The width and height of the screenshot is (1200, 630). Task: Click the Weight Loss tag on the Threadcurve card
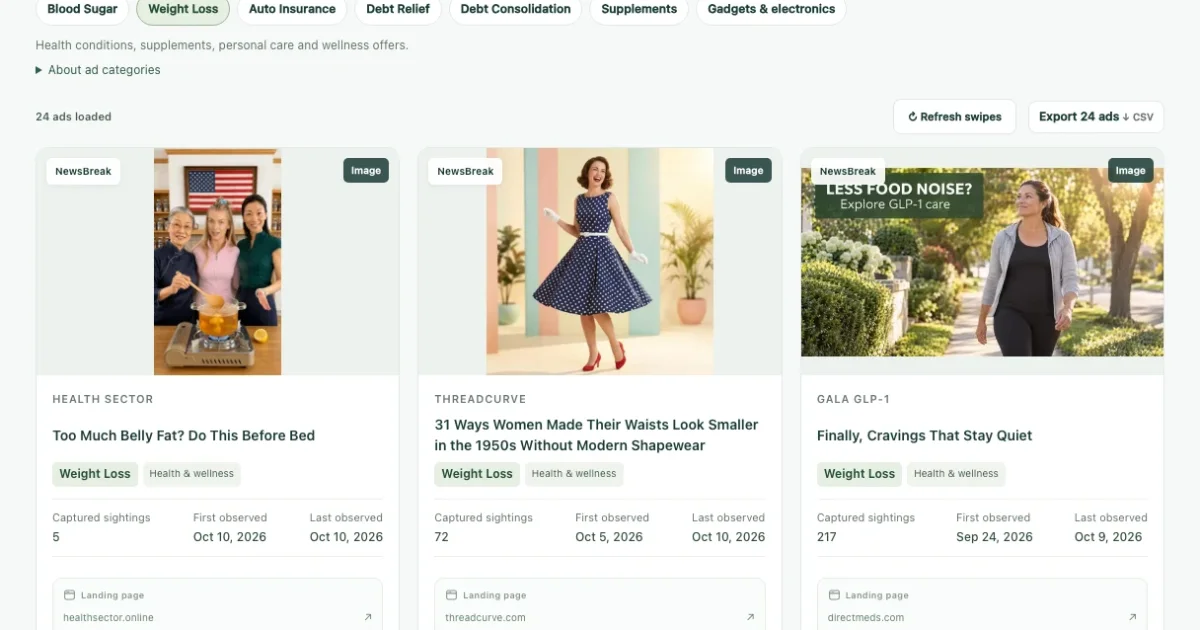point(477,474)
